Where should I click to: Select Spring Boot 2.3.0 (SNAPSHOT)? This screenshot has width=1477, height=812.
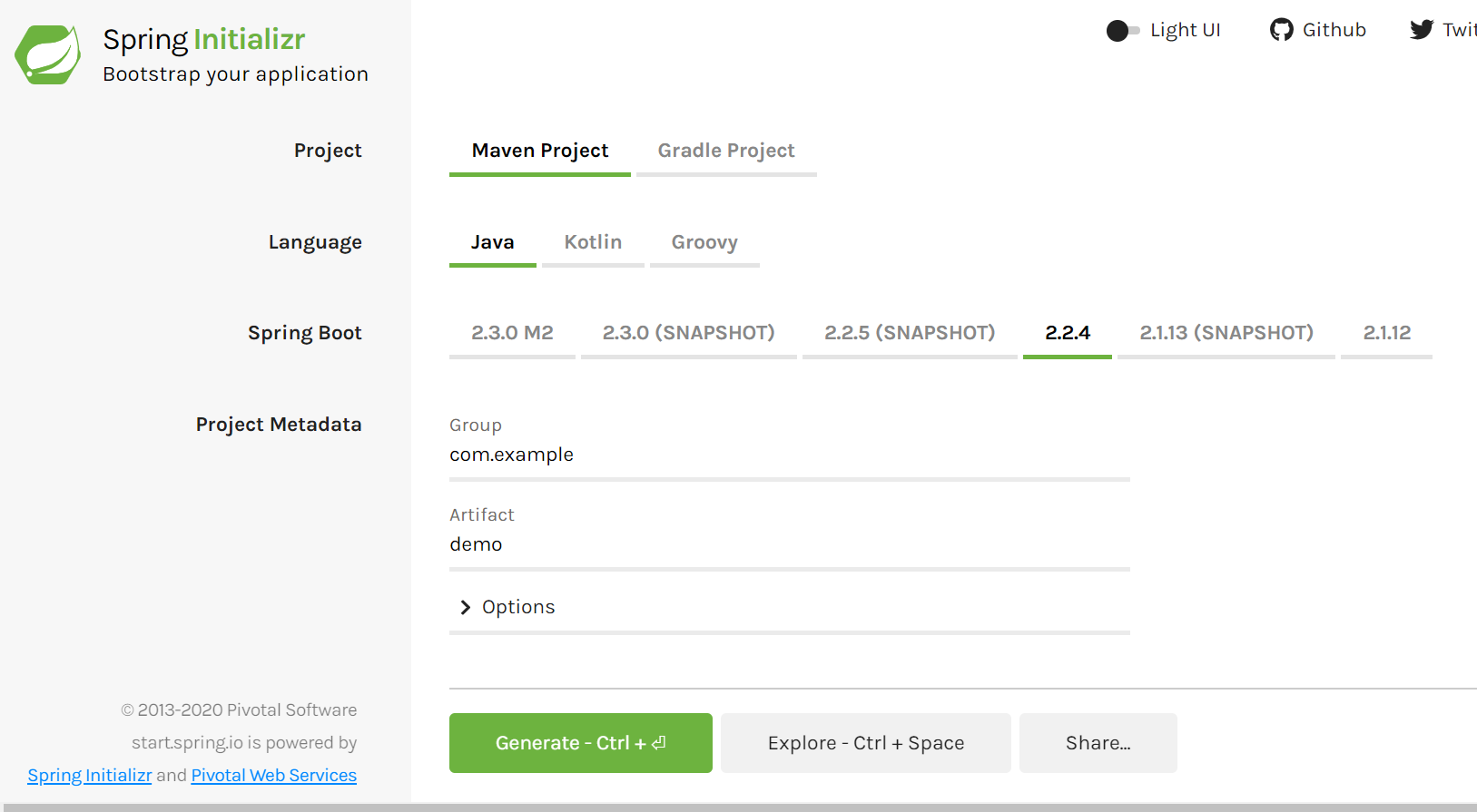[x=689, y=334]
